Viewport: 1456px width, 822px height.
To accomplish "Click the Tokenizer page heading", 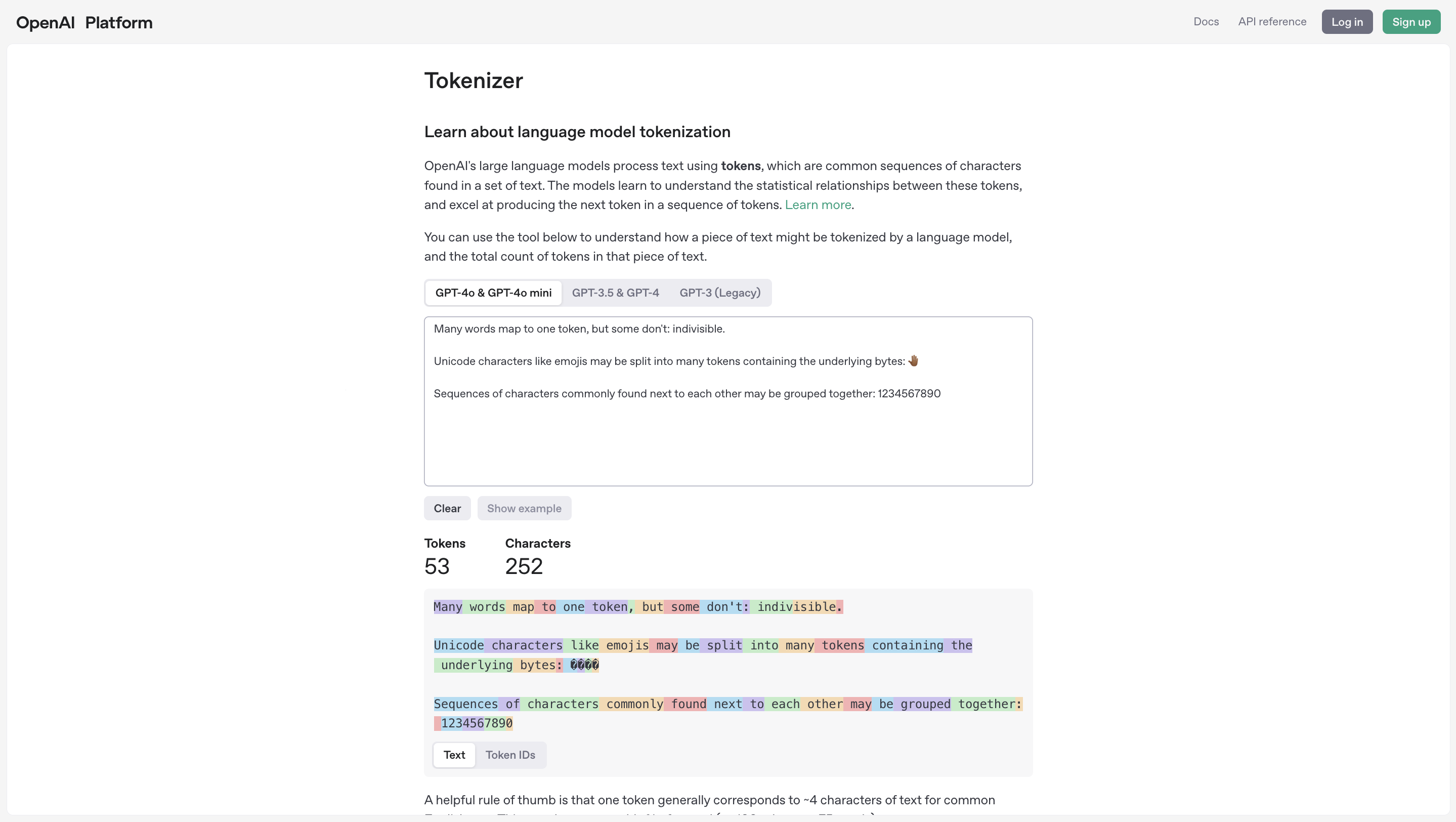I will point(473,80).
